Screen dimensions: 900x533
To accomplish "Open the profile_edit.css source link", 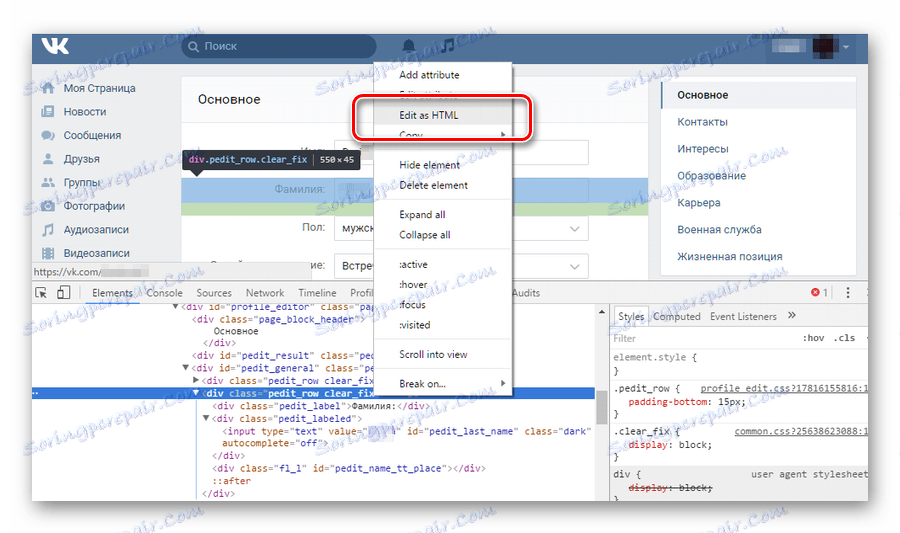I will 783,388.
